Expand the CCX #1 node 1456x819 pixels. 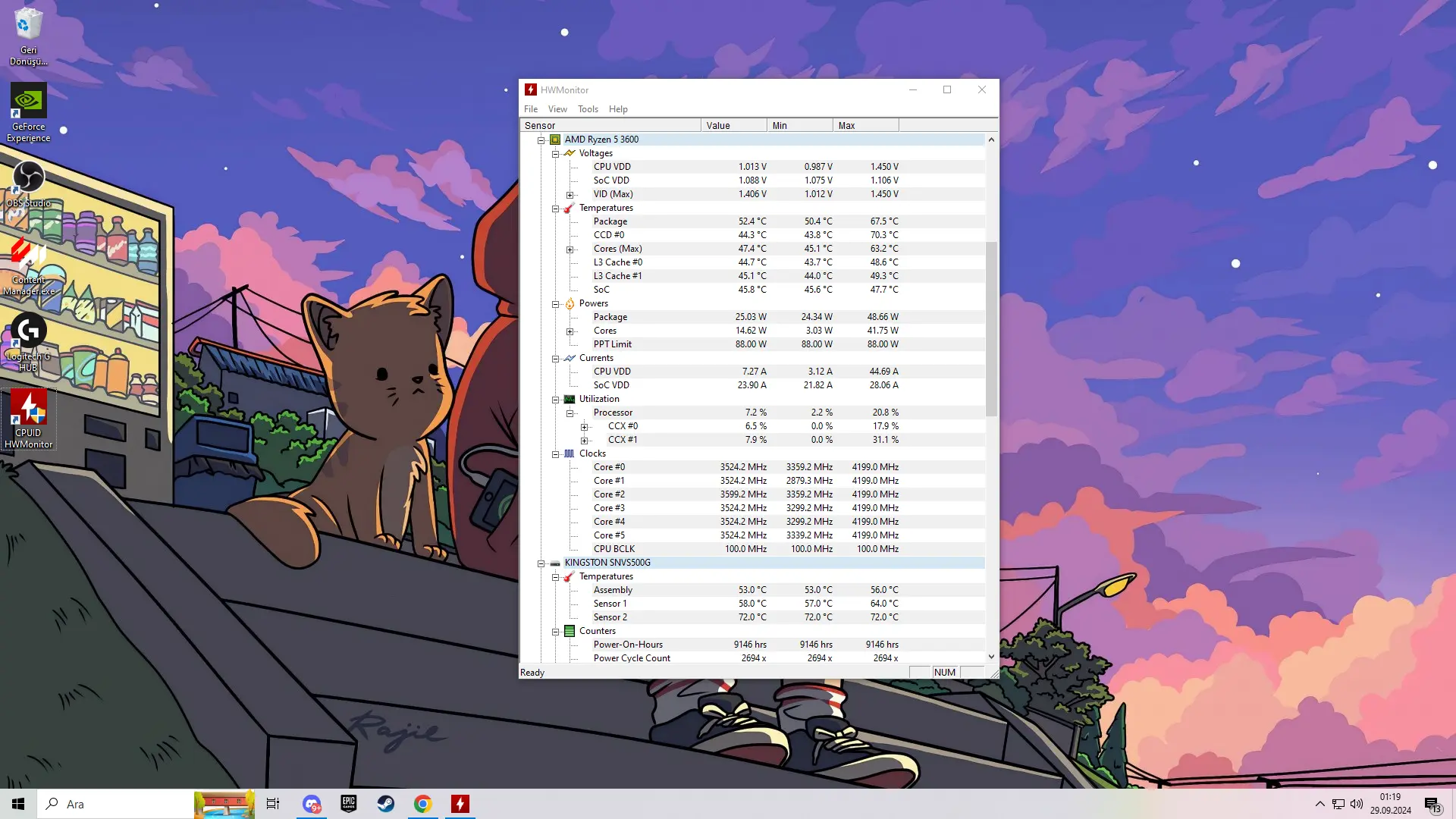(585, 441)
